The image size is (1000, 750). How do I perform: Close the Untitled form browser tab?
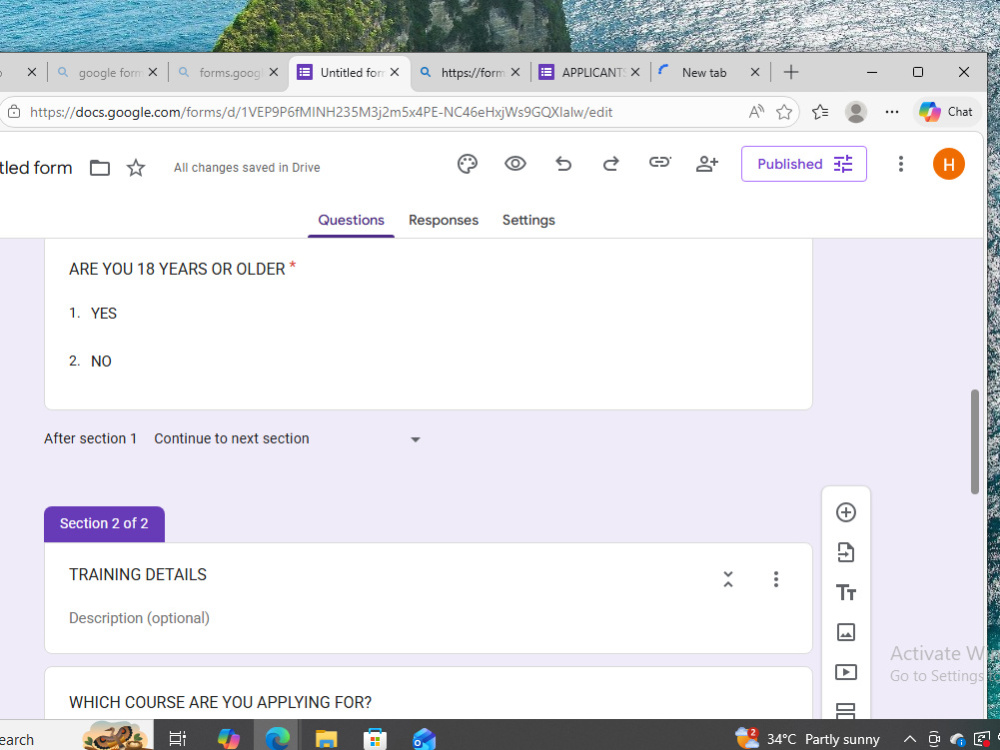[x=395, y=72]
